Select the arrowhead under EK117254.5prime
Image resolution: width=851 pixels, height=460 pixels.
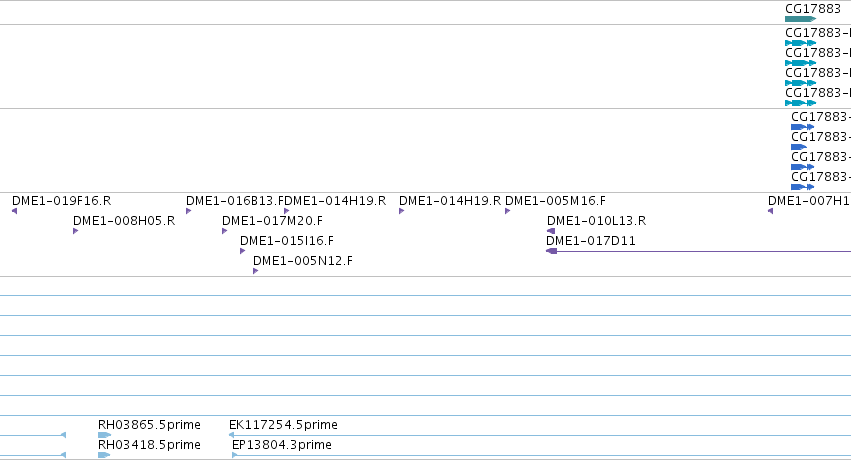(232, 435)
